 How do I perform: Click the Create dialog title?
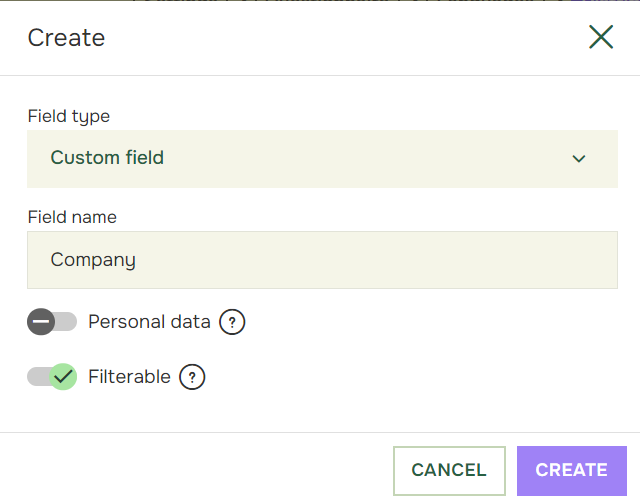(67, 38)
